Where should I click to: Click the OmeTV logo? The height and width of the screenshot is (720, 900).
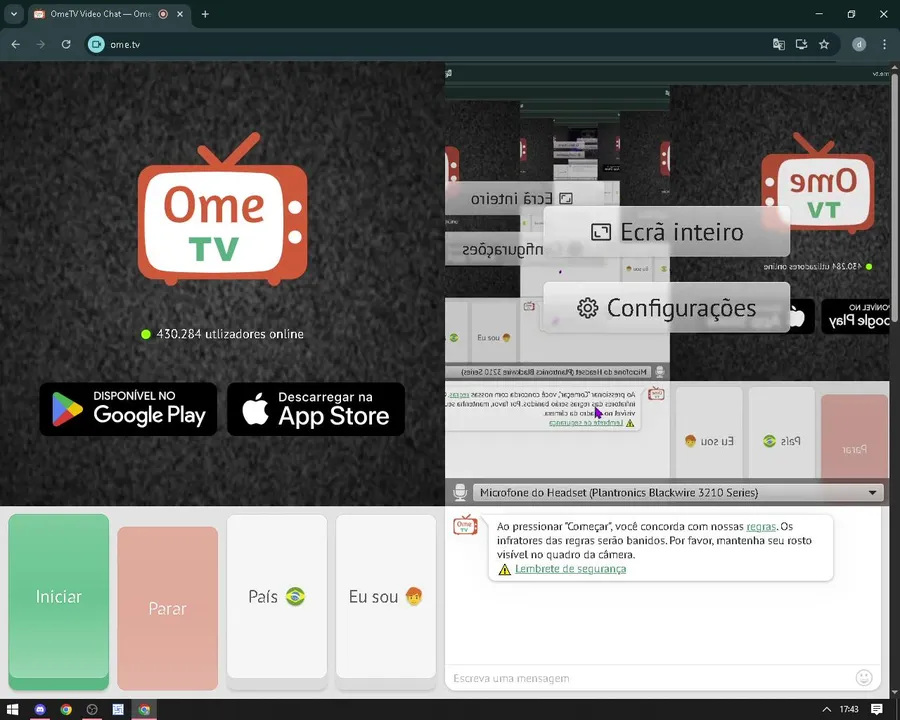223,209
